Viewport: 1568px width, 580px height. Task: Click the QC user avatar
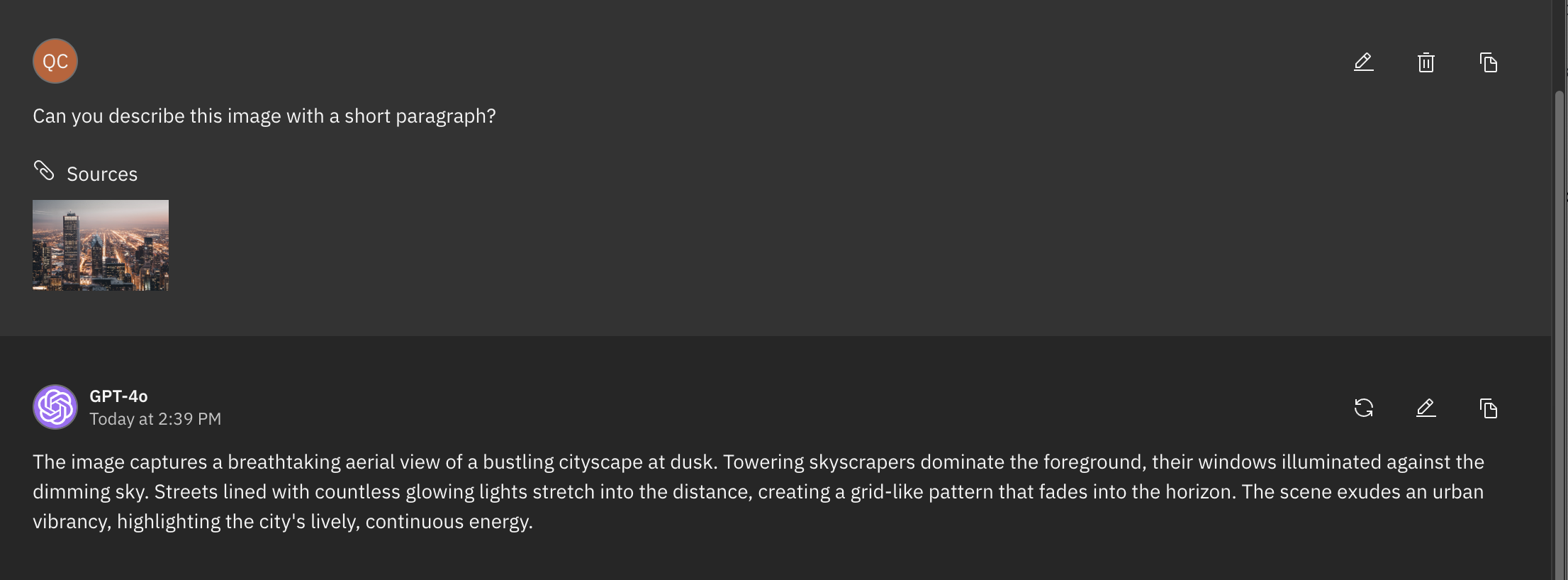55,61
